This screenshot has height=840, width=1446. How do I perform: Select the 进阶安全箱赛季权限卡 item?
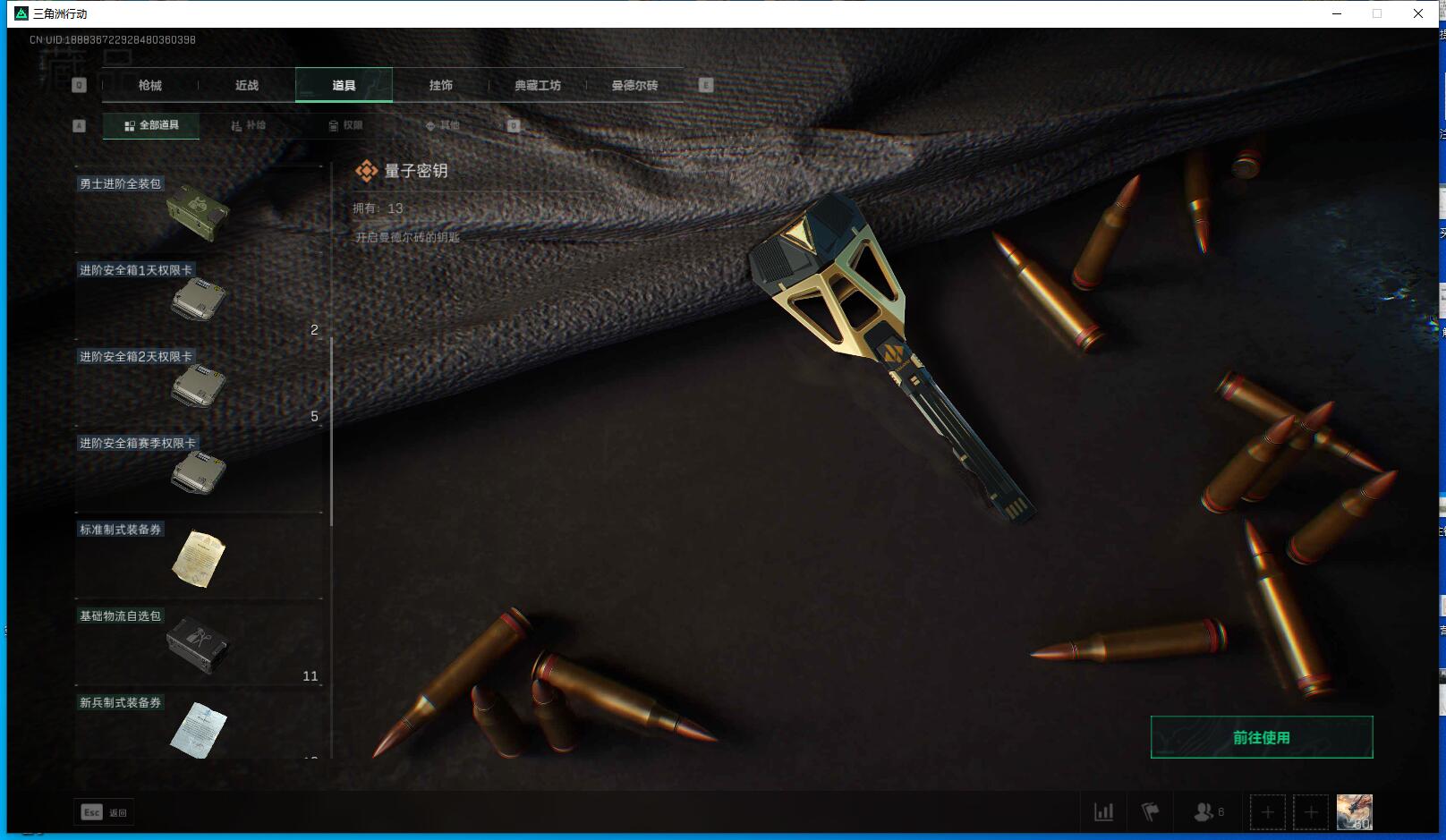(x=199, y=471)
